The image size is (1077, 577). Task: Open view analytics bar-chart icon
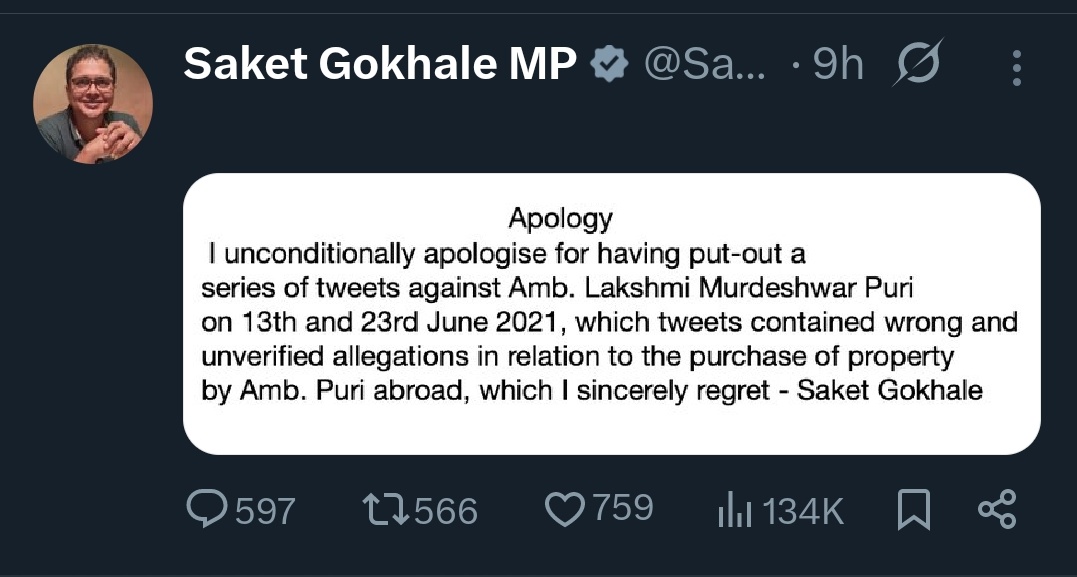(734, 511)
